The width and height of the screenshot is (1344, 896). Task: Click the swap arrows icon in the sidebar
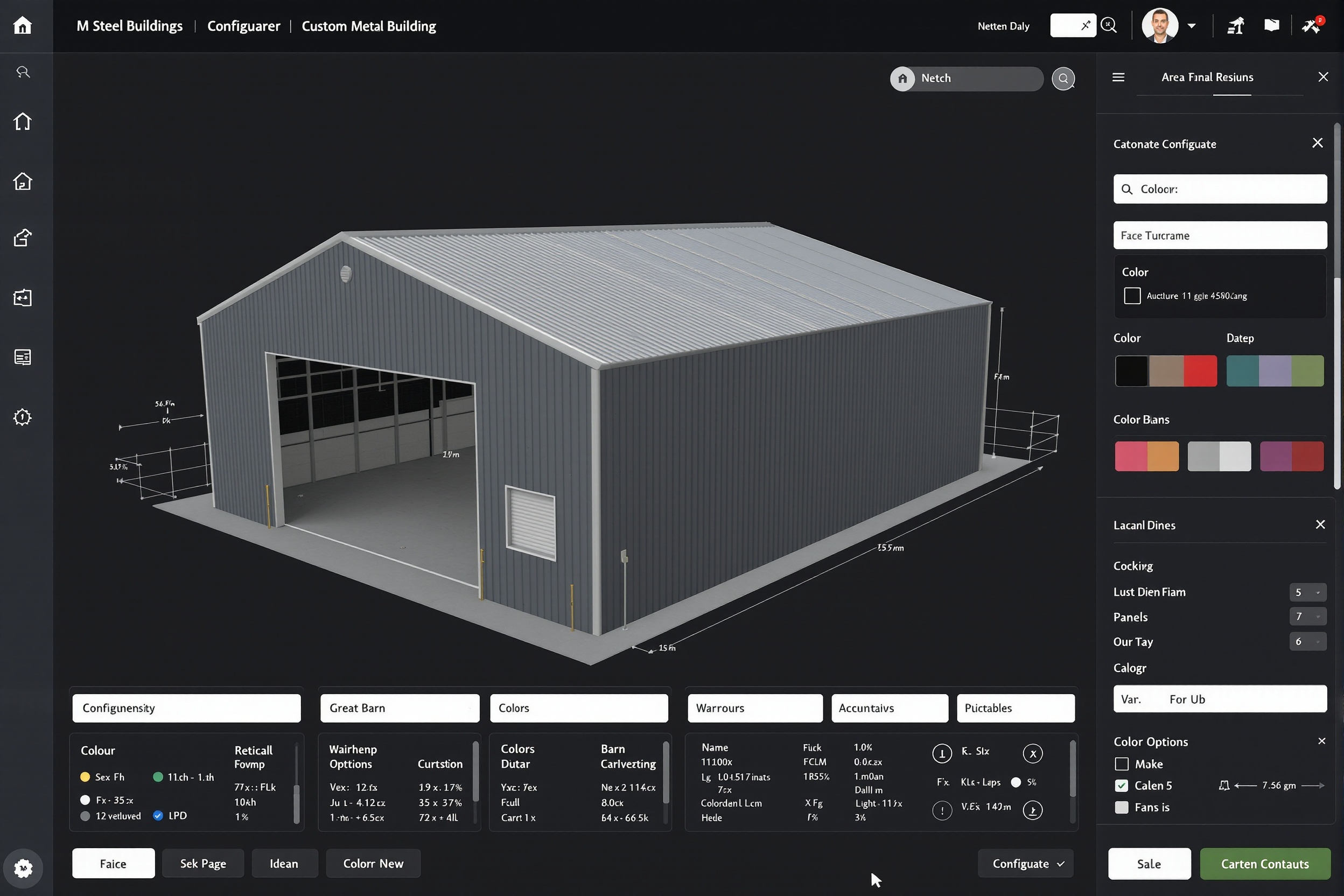click(22, 297)
